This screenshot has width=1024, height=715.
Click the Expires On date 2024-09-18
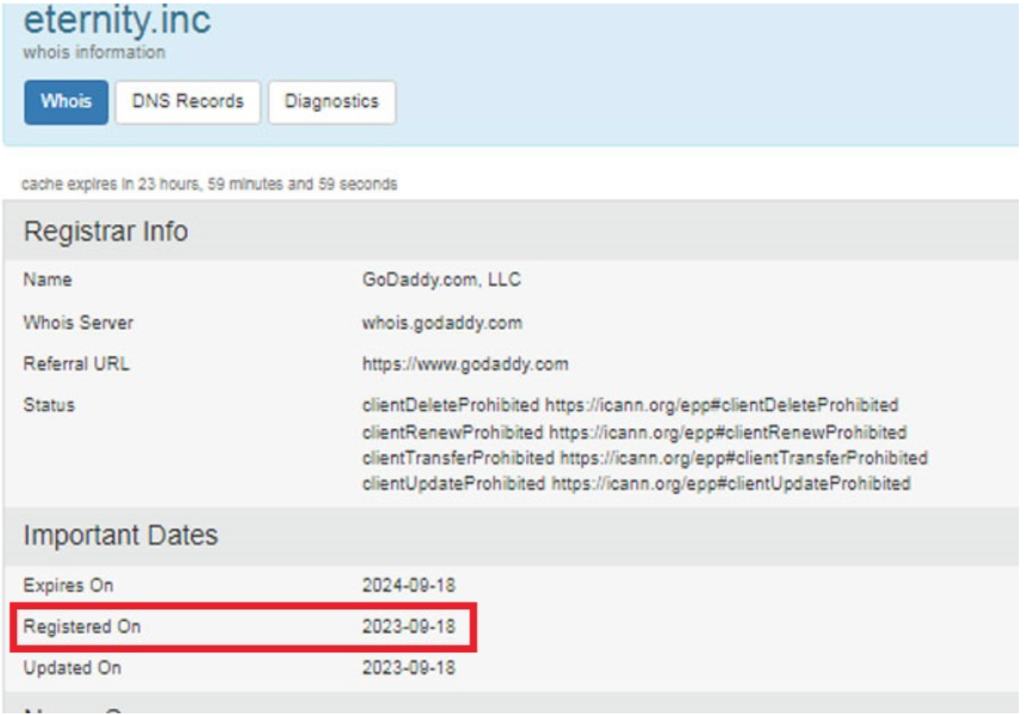pos(408,585)
